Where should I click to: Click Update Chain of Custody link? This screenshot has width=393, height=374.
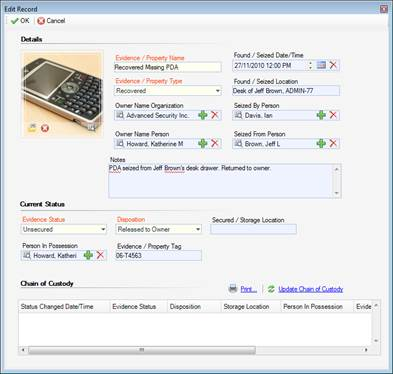[x=311, y=289]
